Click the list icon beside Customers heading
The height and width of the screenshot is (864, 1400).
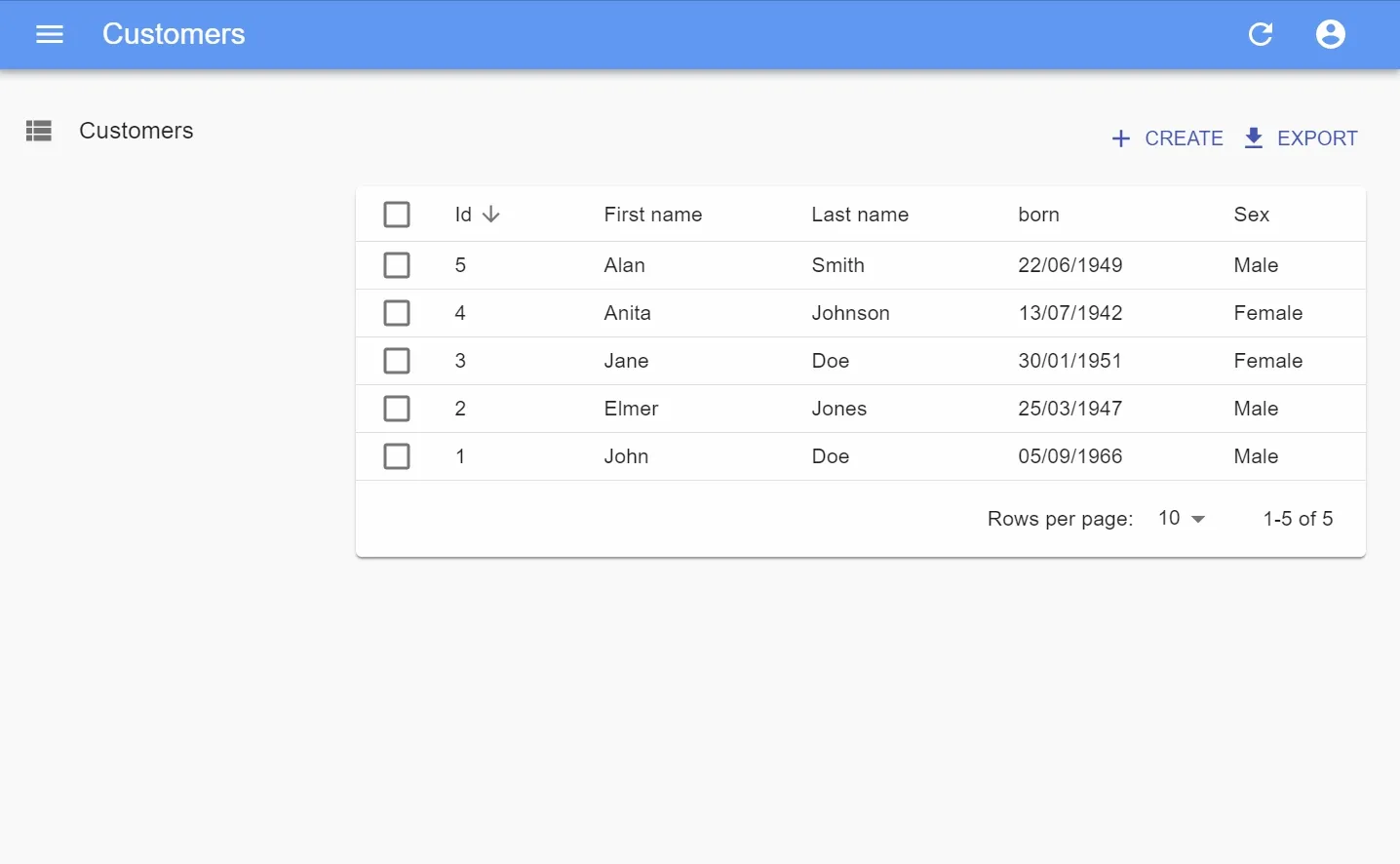[38, 131]
